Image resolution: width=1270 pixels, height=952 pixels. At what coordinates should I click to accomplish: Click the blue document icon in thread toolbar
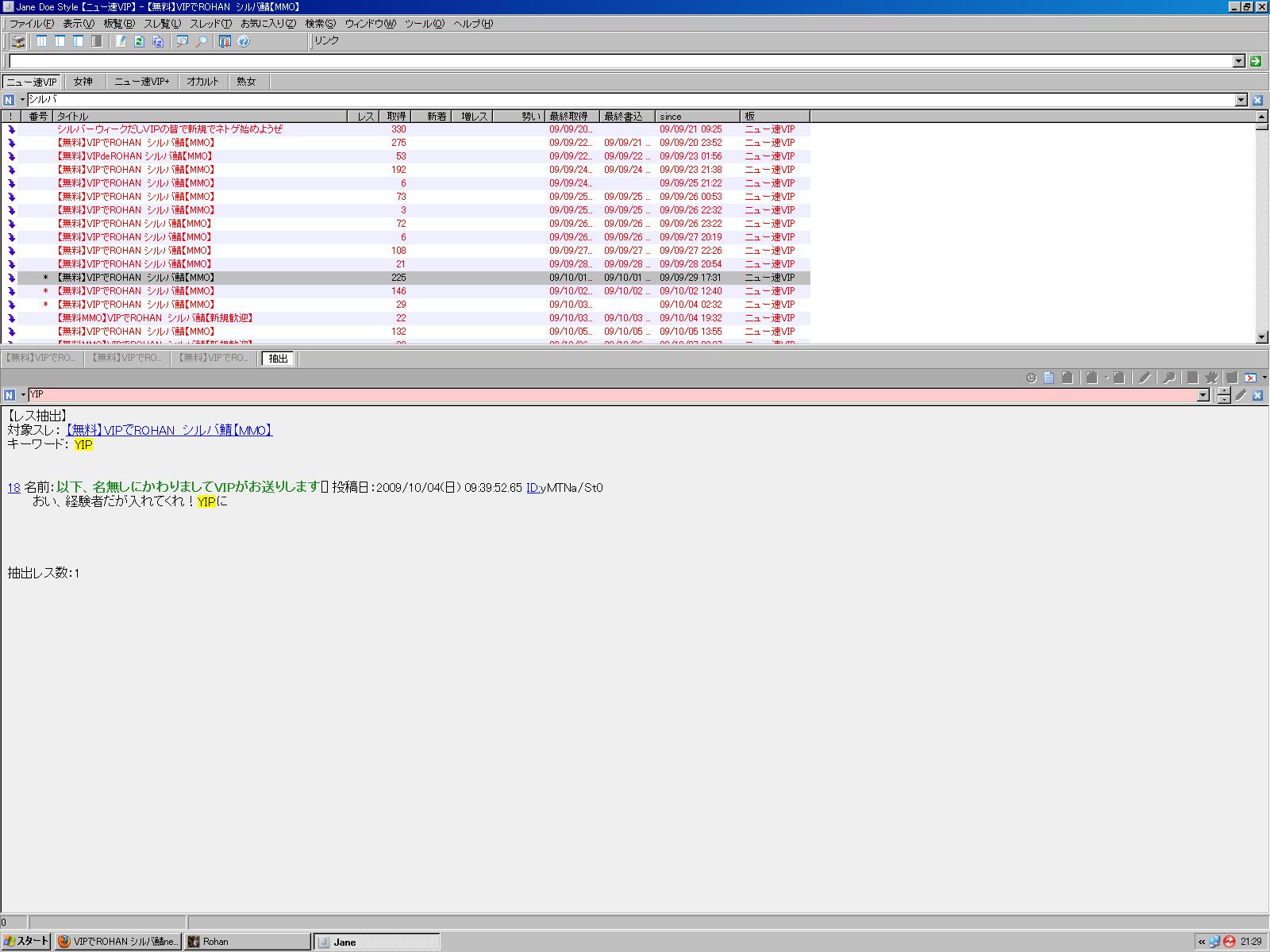tap(1049, 378)
